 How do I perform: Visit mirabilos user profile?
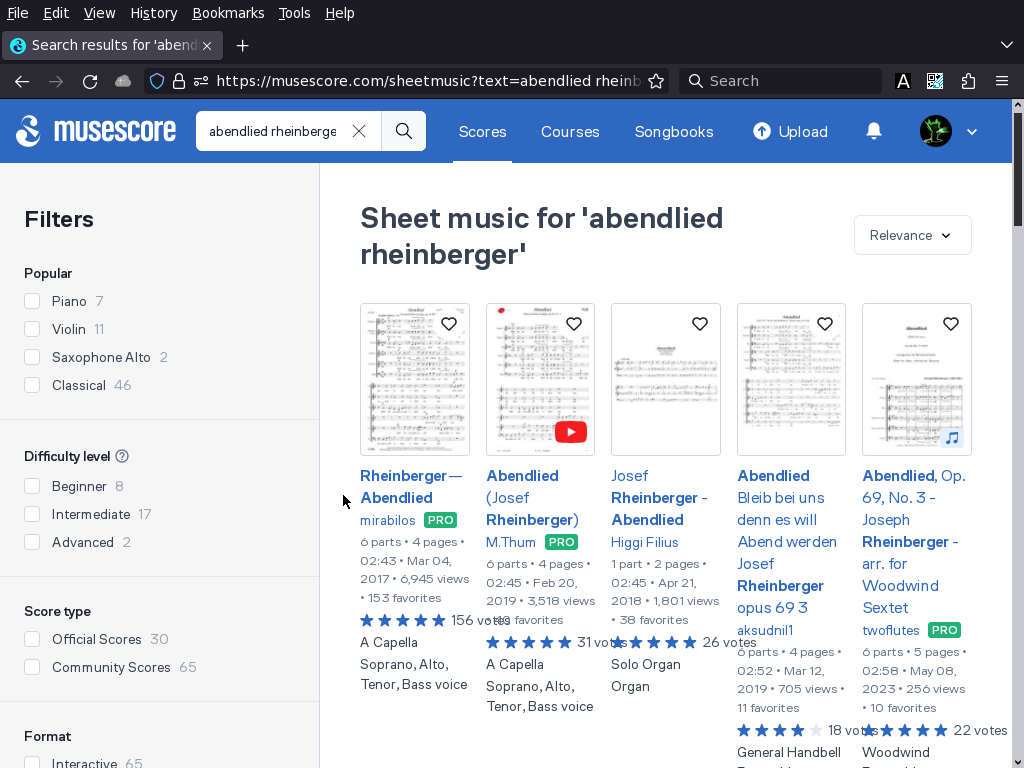[x=388, y=520]
